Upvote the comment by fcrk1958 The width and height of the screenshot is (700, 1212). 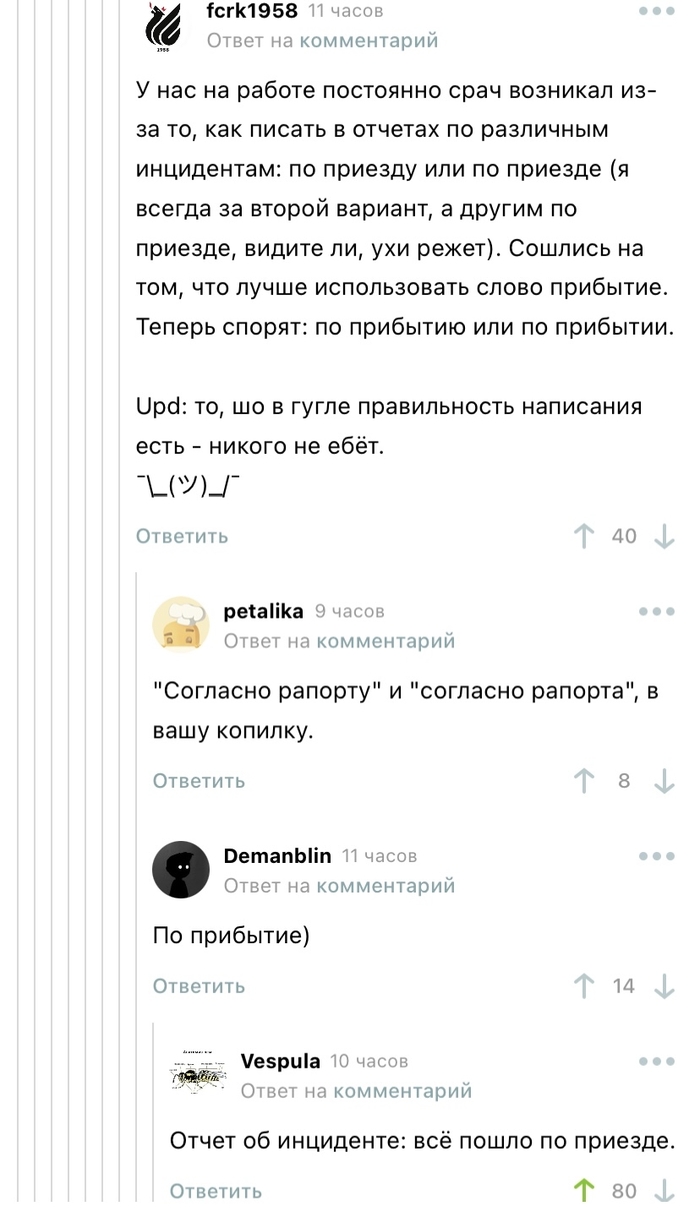[x=584, y=535]
